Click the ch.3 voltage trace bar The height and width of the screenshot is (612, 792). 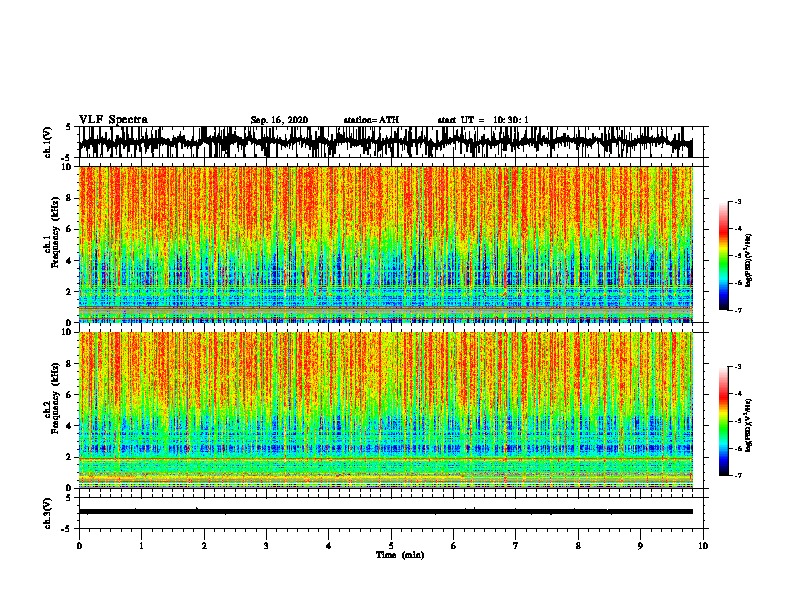[x=385, y=512]
